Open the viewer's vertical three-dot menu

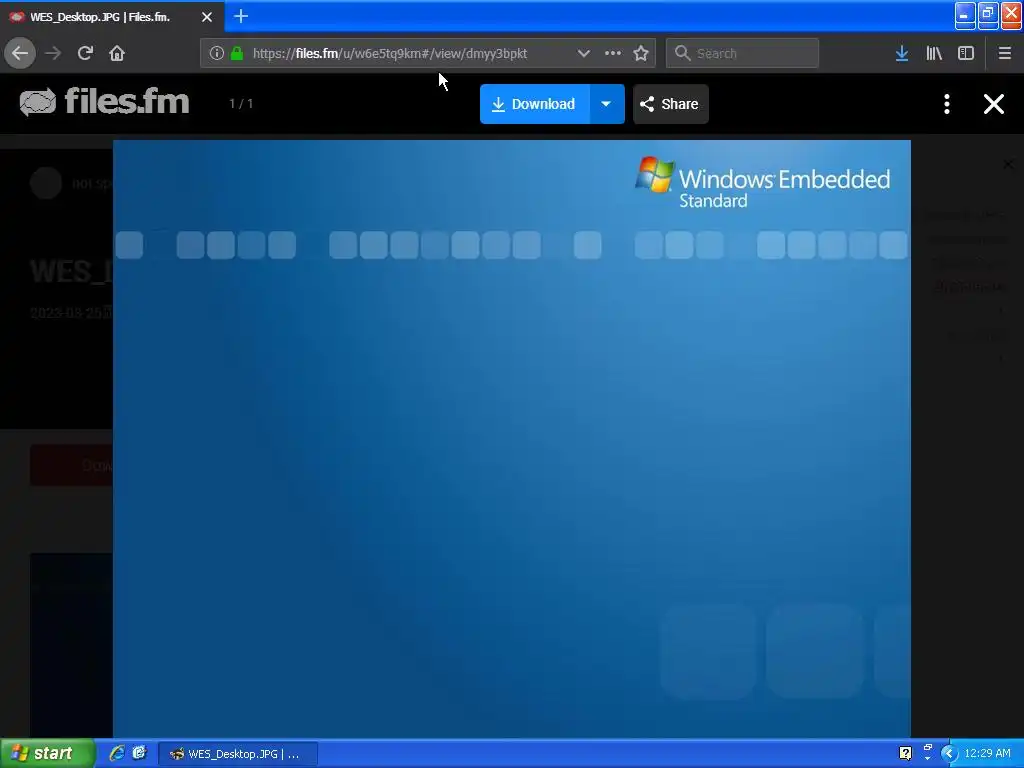click(x=947, y=104)
